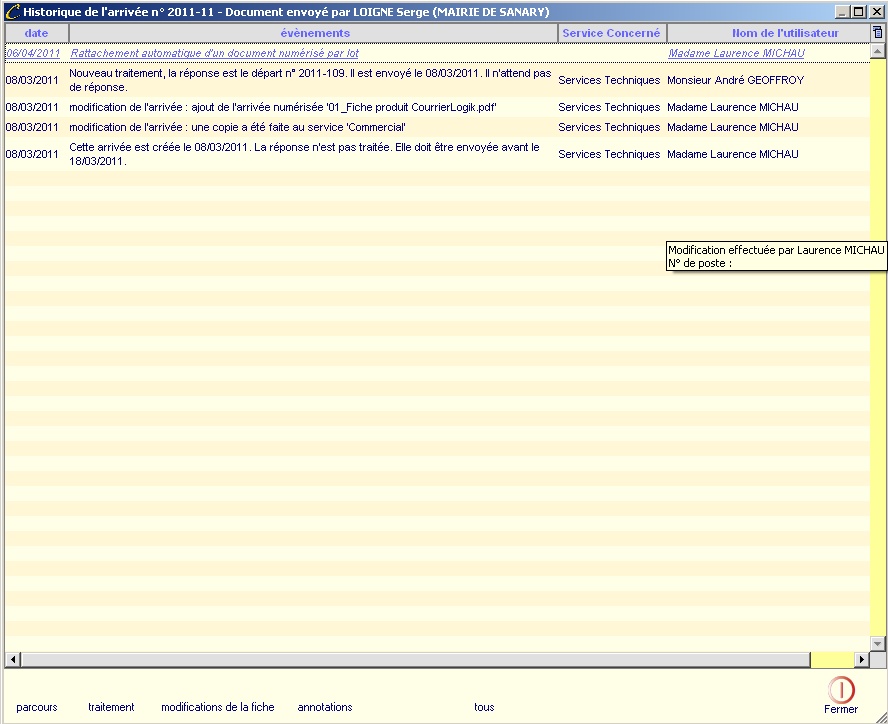Select the annotations filter
The height and width of the screenshot is (724, 888).
(x=325, y=707)
